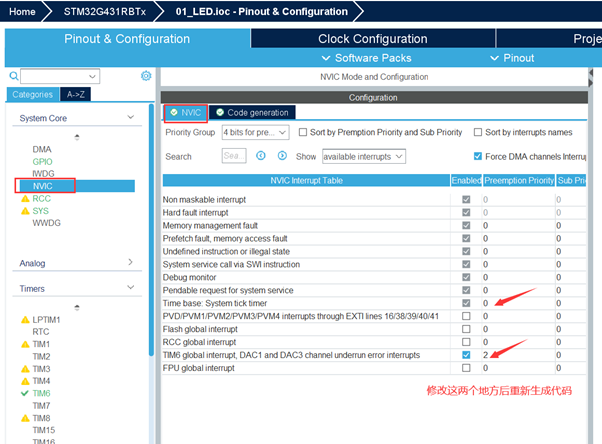
Task: Open the Priority Group dropdown
Action: coord(255,132)
